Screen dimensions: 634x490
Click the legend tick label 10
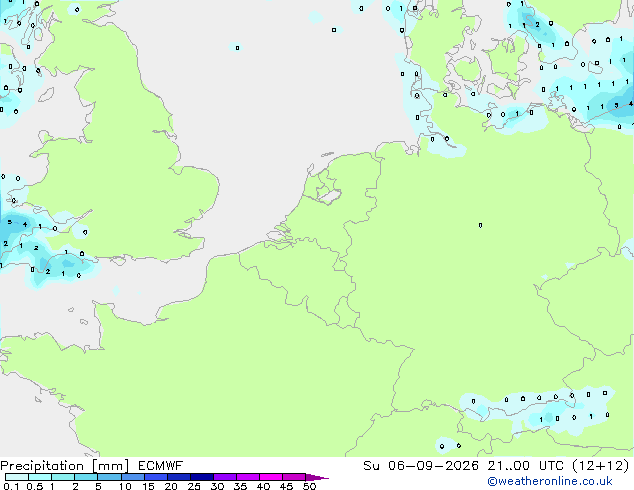coord(125,486)
